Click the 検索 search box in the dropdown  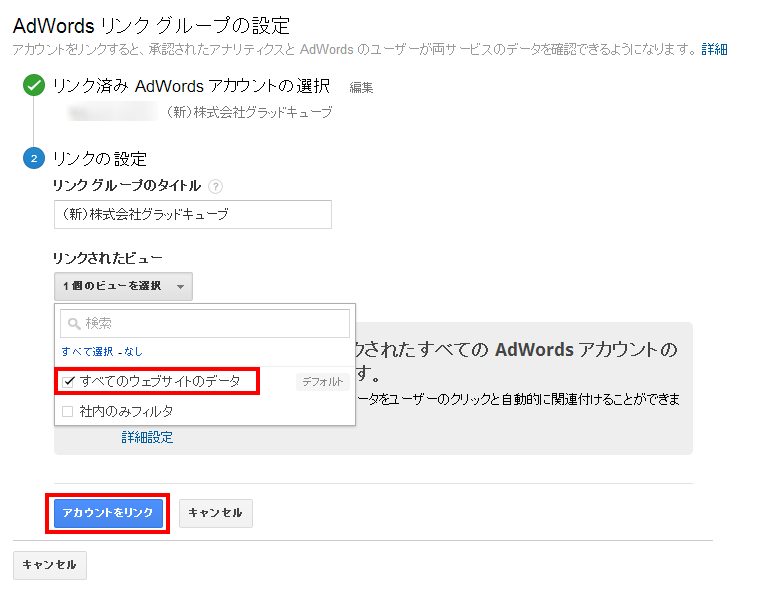point(205,323)
